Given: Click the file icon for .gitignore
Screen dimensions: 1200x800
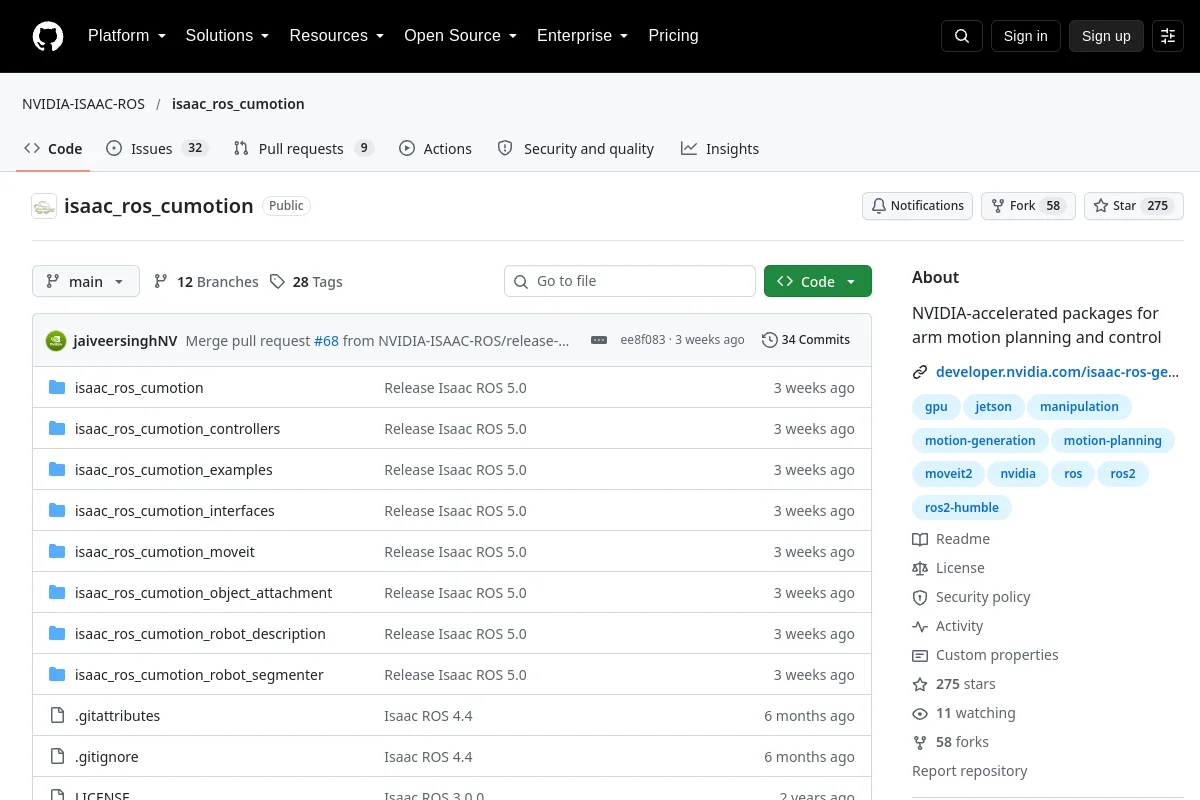Looking at the screenshot, I should pyautogui.click(x=57, y=757).
